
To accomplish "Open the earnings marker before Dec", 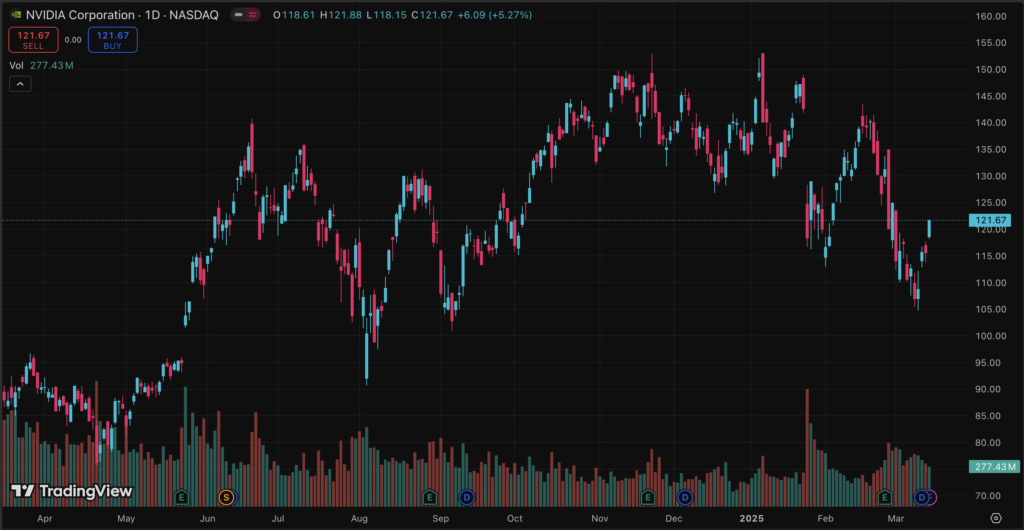I will coord(648,497).
